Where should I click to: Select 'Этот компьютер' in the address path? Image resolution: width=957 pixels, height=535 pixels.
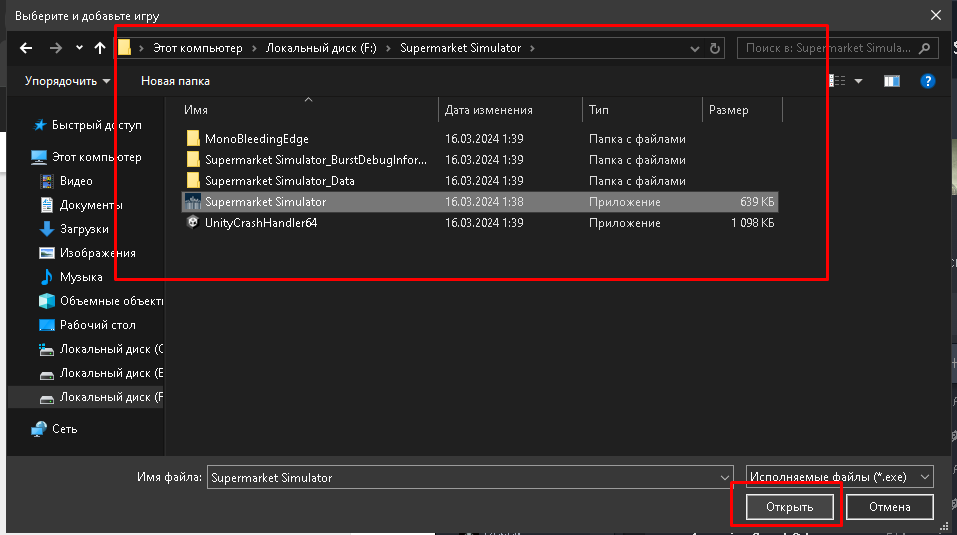(x=198, y=48)
